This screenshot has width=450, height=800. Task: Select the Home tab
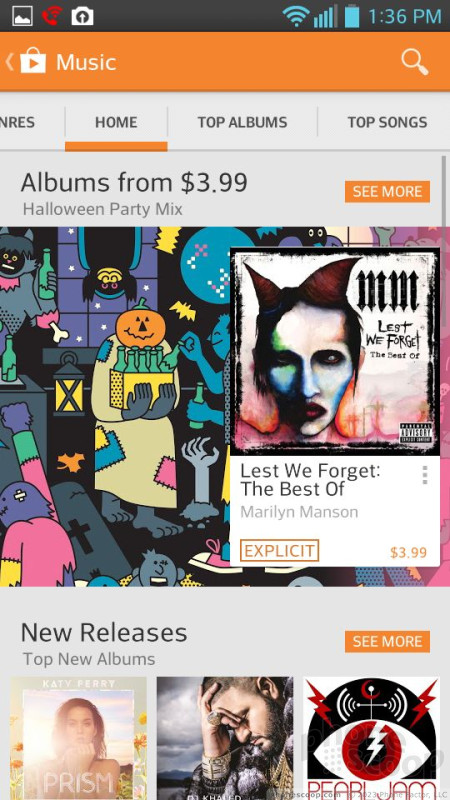pyautogui.click(x=116, y=122)
